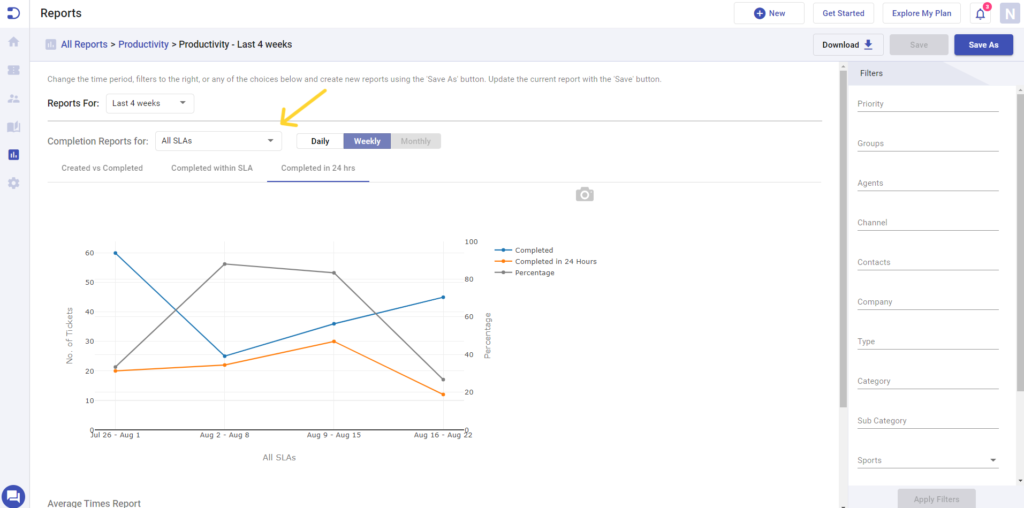Screen dimensions: 1024x508
Task: Open the Contacts people icon in sidebar
Action: pyautogui.click(x=14, y=99)
